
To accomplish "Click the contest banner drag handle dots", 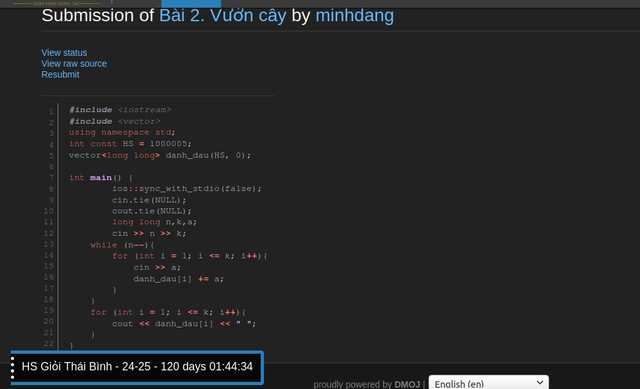I will click(13, 367).
